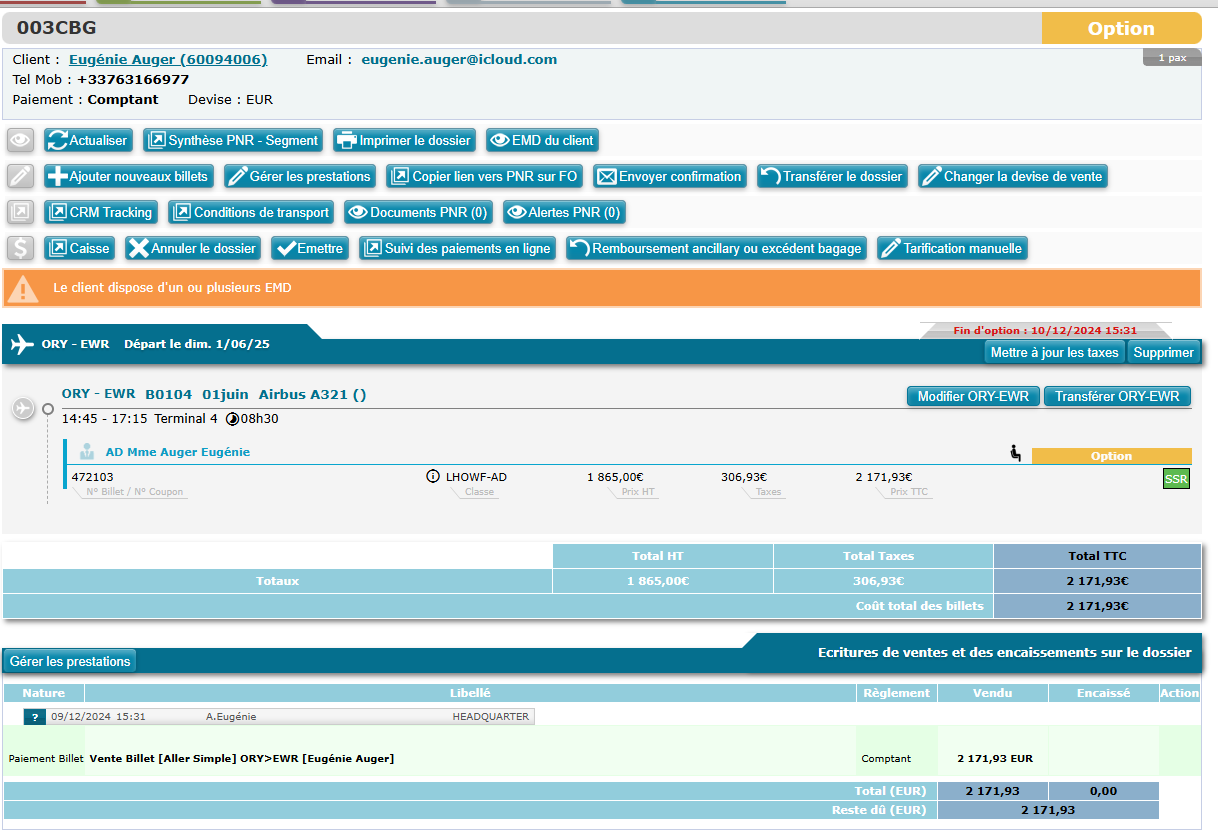Open client link Eugénie Auger (60094006)
Viewport: 1218px width, 834px height.
click(168, 60)
